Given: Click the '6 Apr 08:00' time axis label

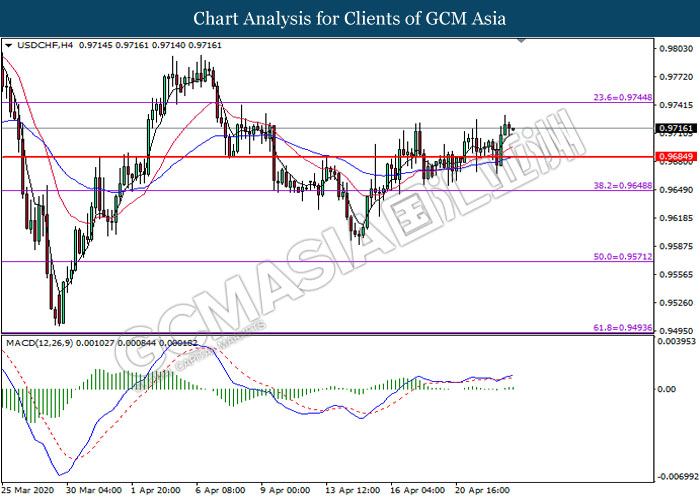Looking at the screenshot, I should pos(219,490).
